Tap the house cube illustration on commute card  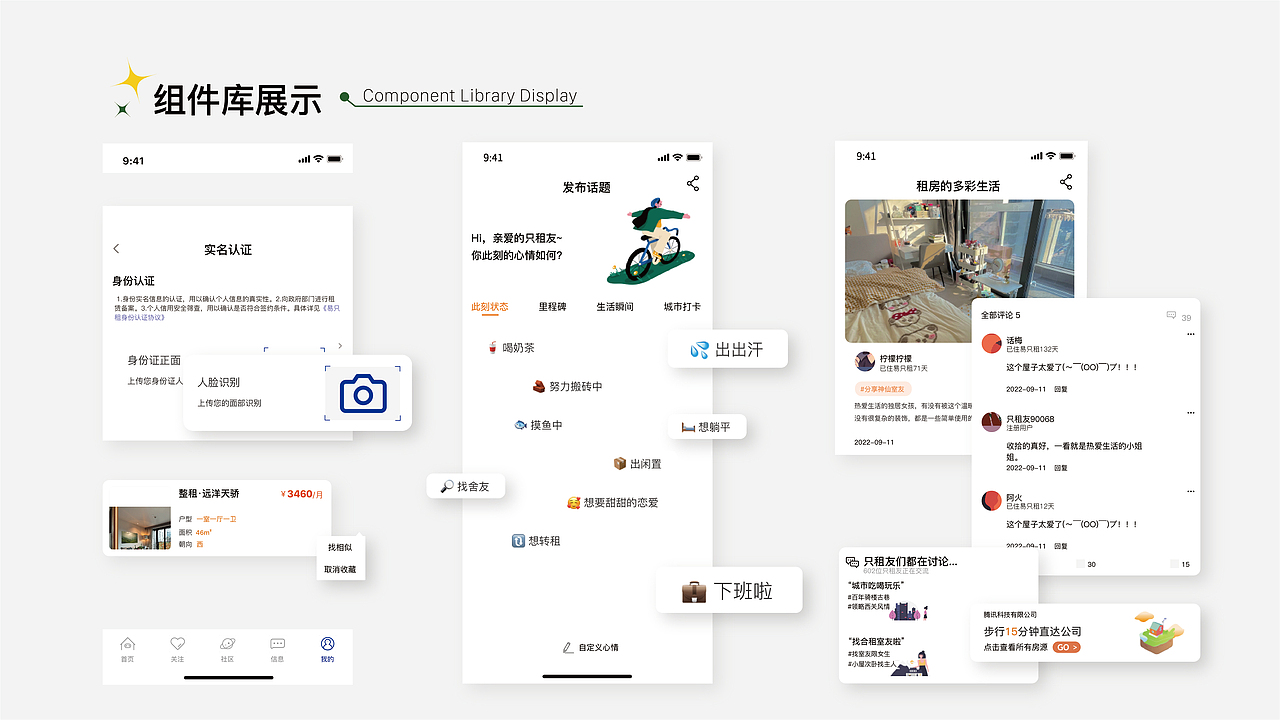point(1160,633)
